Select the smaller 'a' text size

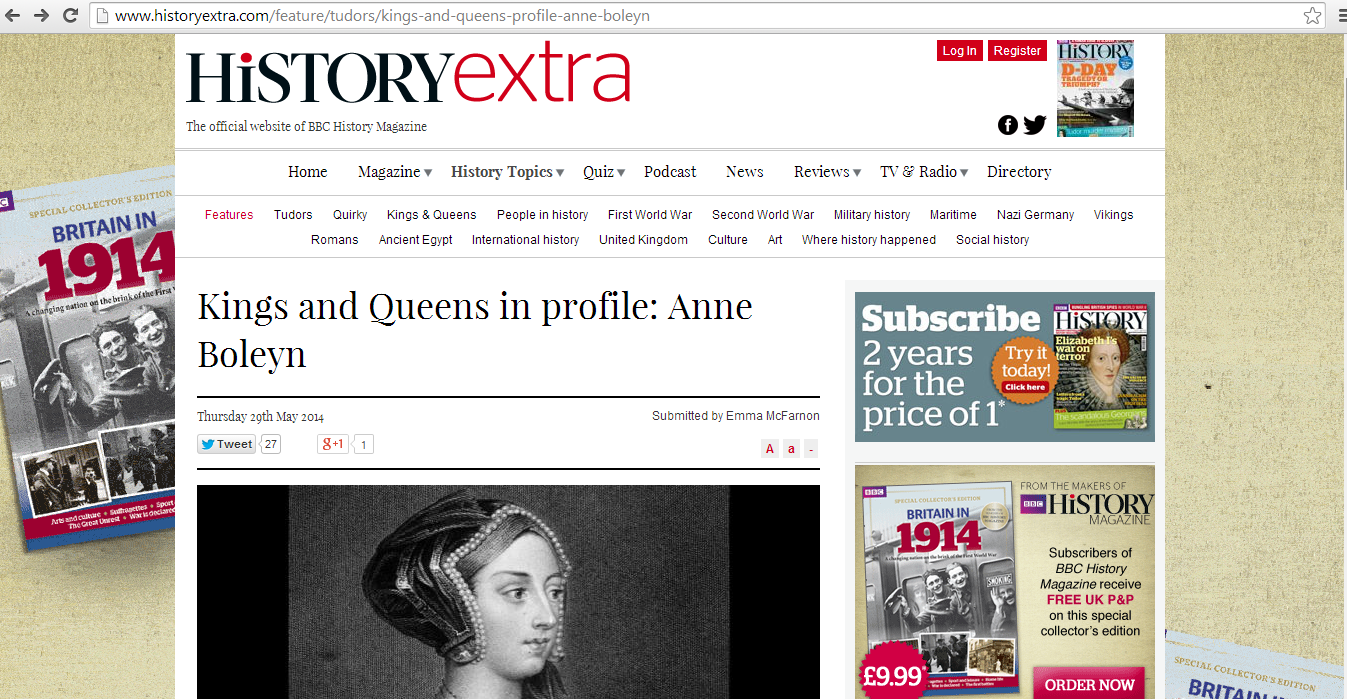[791, 449]
